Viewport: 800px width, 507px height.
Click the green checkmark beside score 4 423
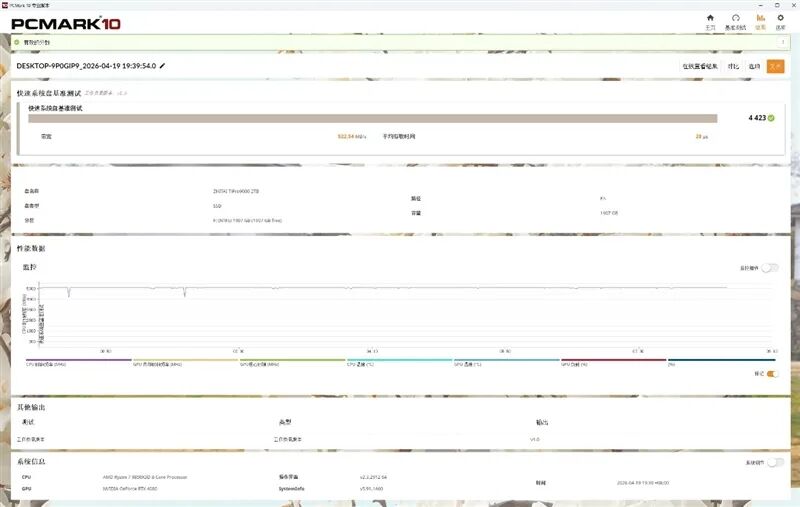(x=771, y=118)
